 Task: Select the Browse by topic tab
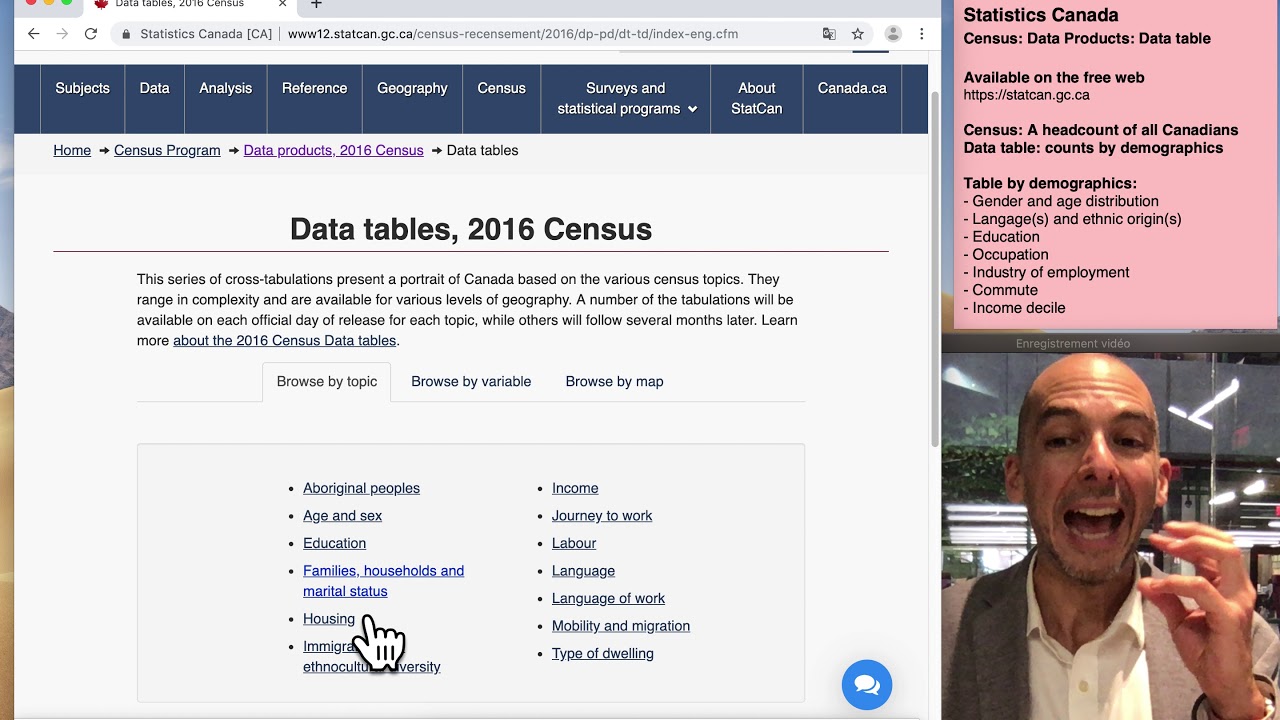click(327, 382)
